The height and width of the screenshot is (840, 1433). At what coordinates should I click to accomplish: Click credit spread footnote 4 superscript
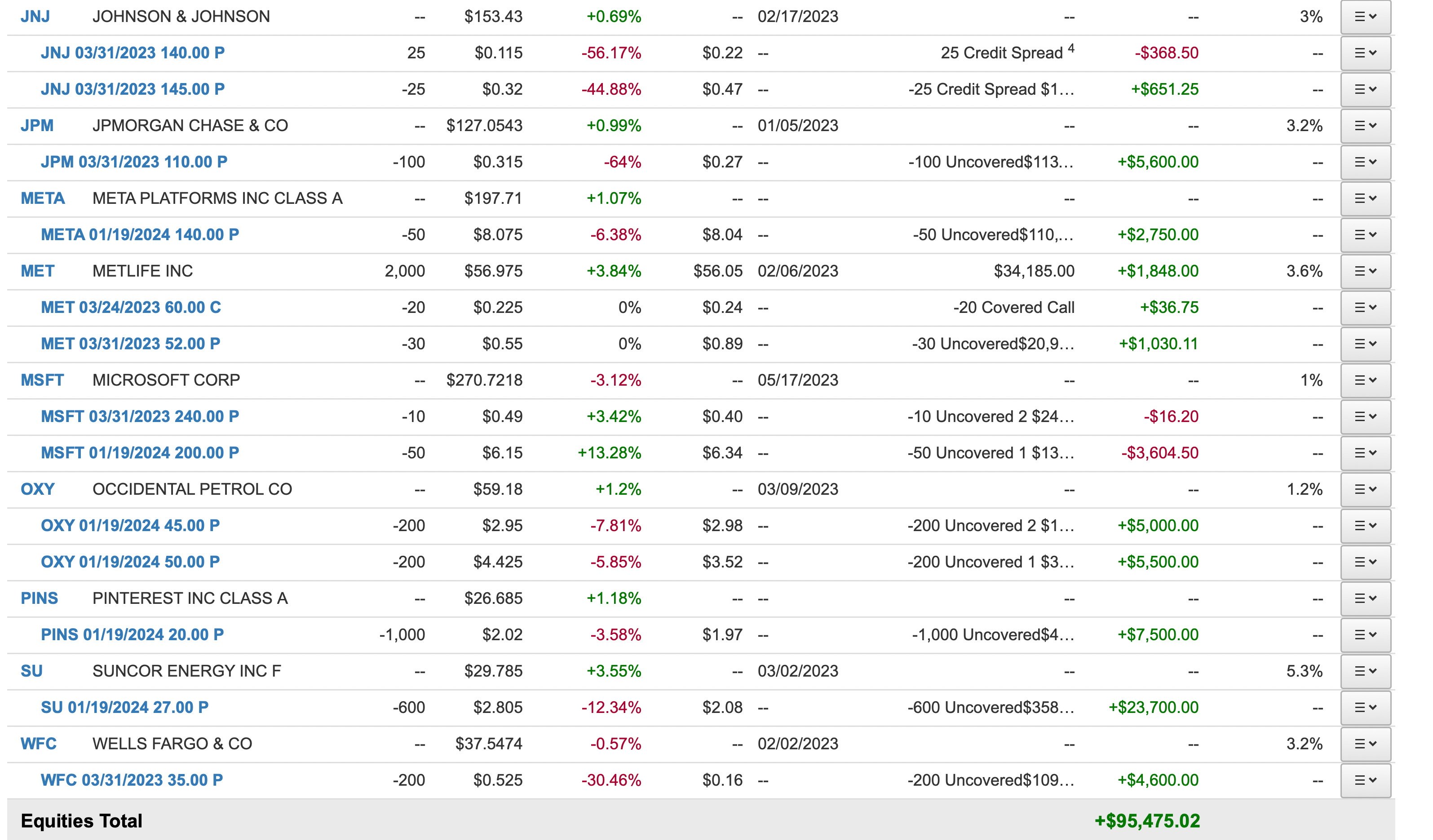(x=1071, y=48)
